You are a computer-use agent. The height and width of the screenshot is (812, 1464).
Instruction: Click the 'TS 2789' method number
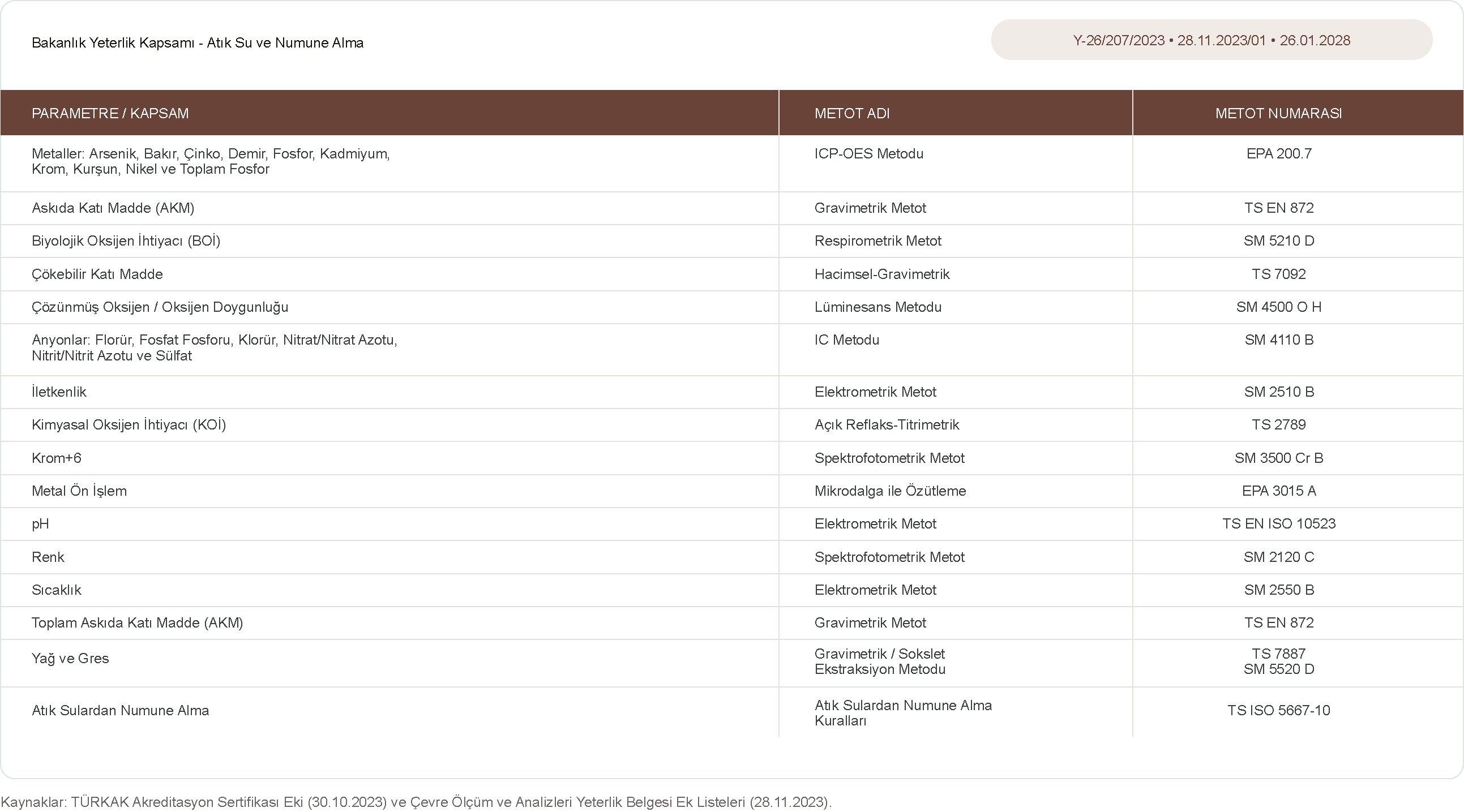point(1279,424)
